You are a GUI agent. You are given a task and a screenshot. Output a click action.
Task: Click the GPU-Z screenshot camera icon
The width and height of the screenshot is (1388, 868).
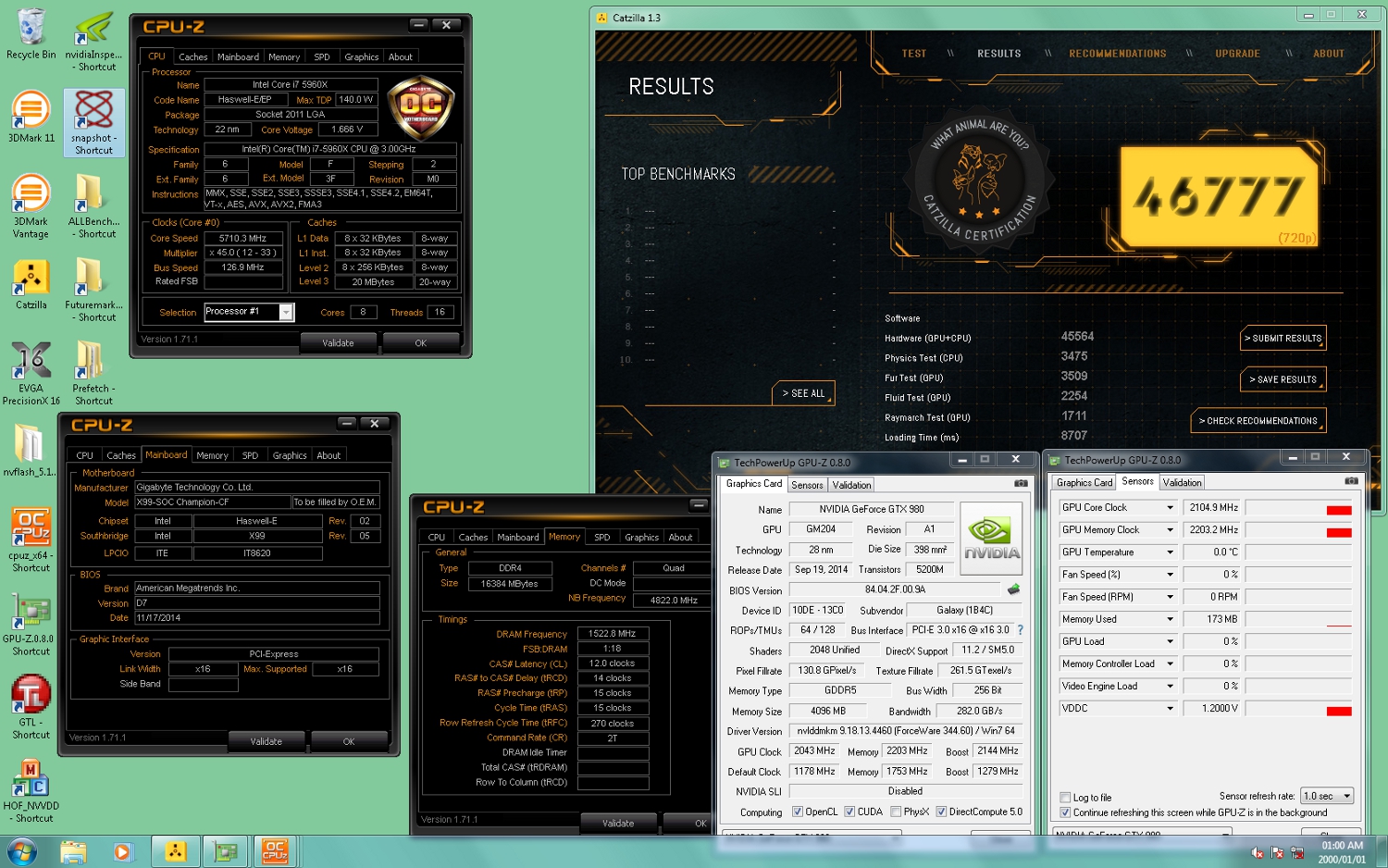point(1021,483)
